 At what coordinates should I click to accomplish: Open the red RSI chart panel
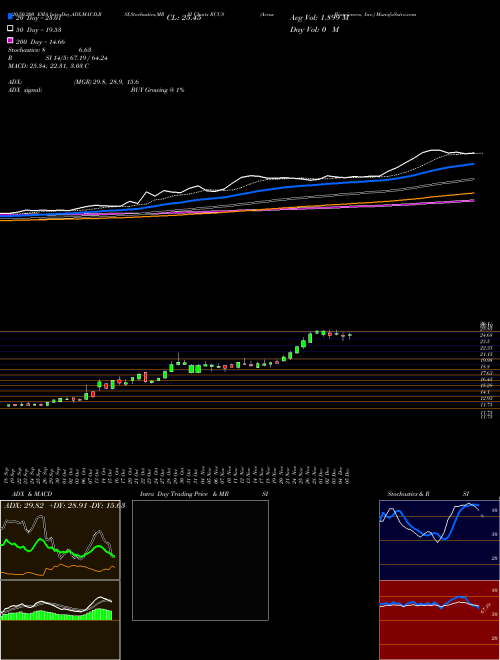[439, 620]
